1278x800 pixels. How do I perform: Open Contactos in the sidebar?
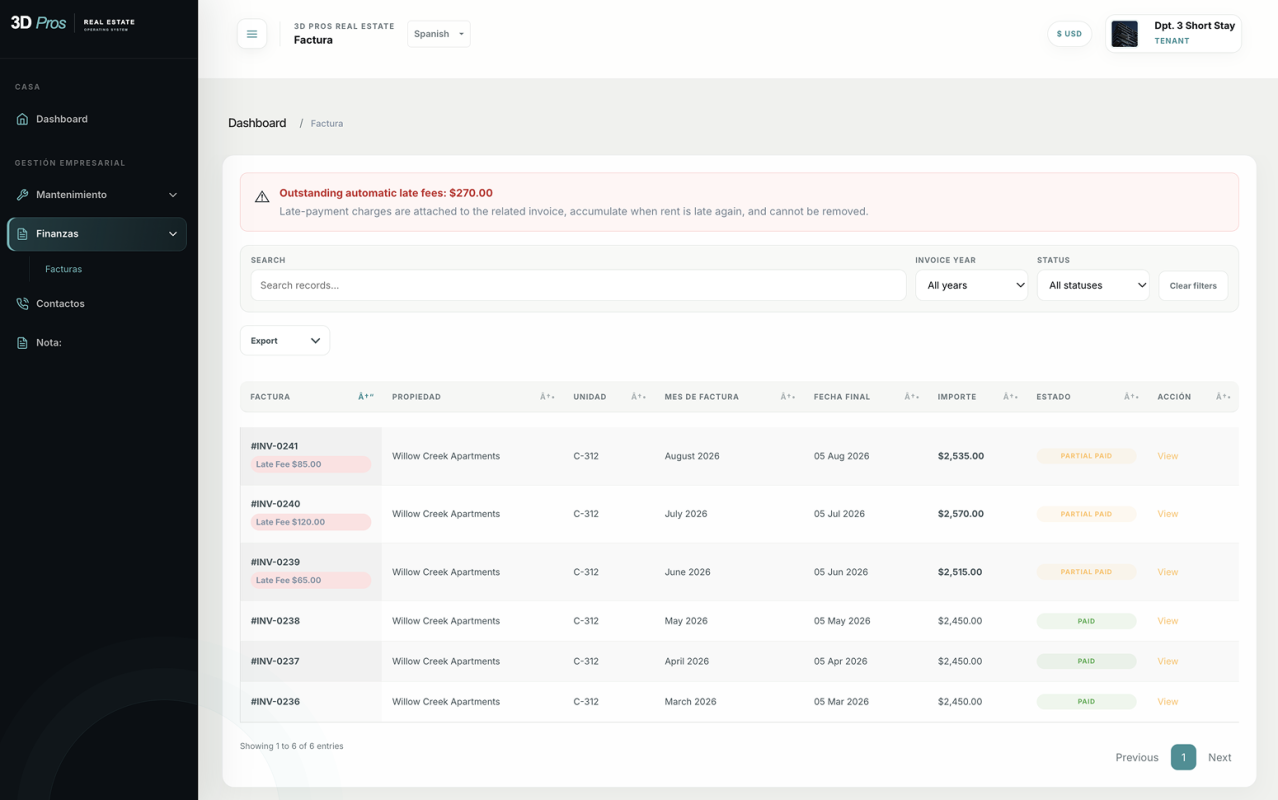[x=60, y=304]
